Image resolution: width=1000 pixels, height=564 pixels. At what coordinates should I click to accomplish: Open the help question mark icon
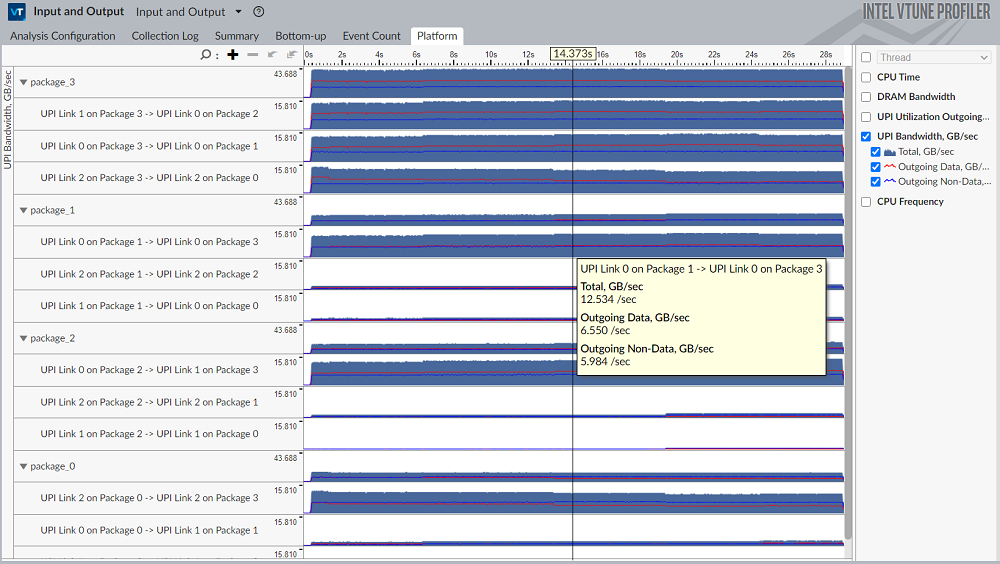pos(259,12)
